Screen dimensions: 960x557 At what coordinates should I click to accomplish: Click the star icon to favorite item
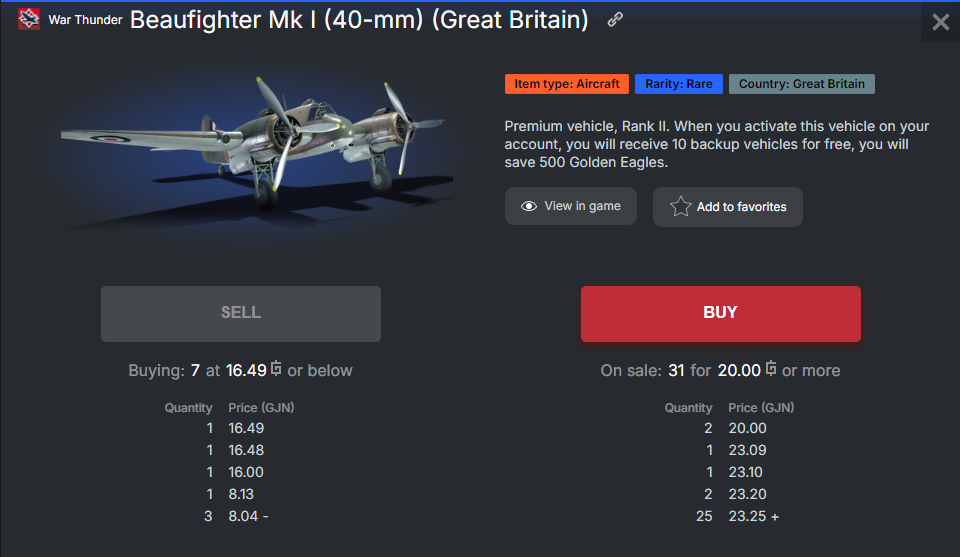[680, 206]
